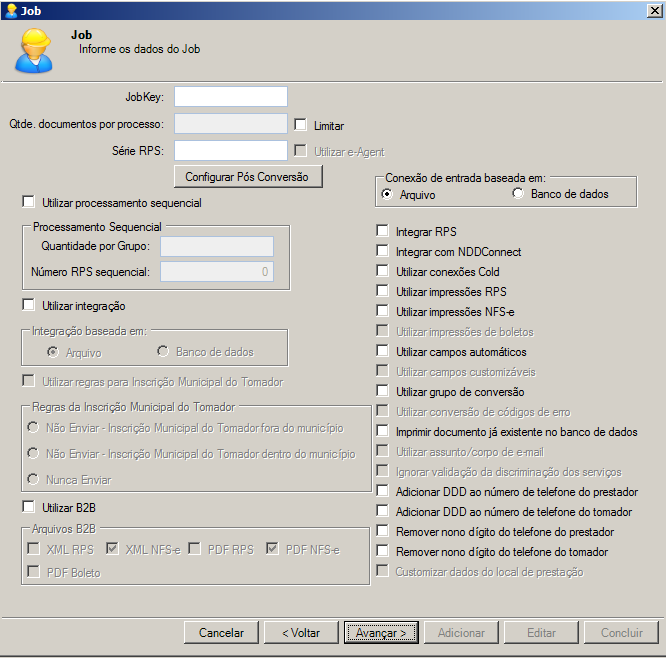This screenshot has height=658, width=666.
Task: Select the Nunca Enviar option
Action: (33, 479)
